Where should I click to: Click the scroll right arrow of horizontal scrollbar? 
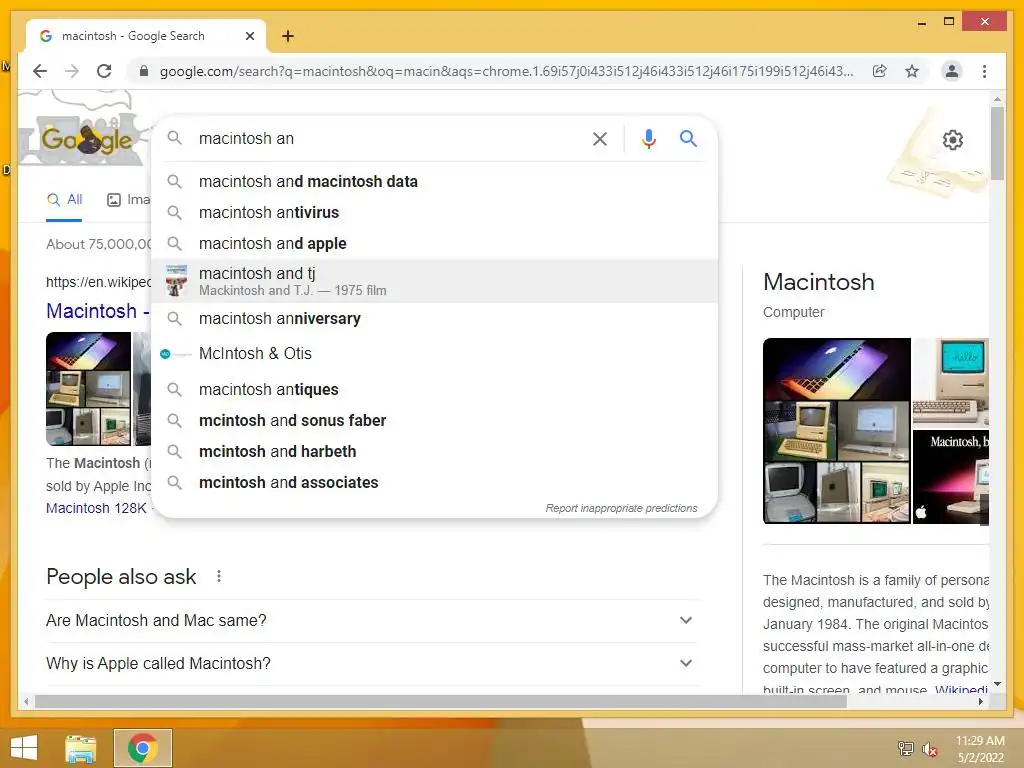click(x=980, y=702)
